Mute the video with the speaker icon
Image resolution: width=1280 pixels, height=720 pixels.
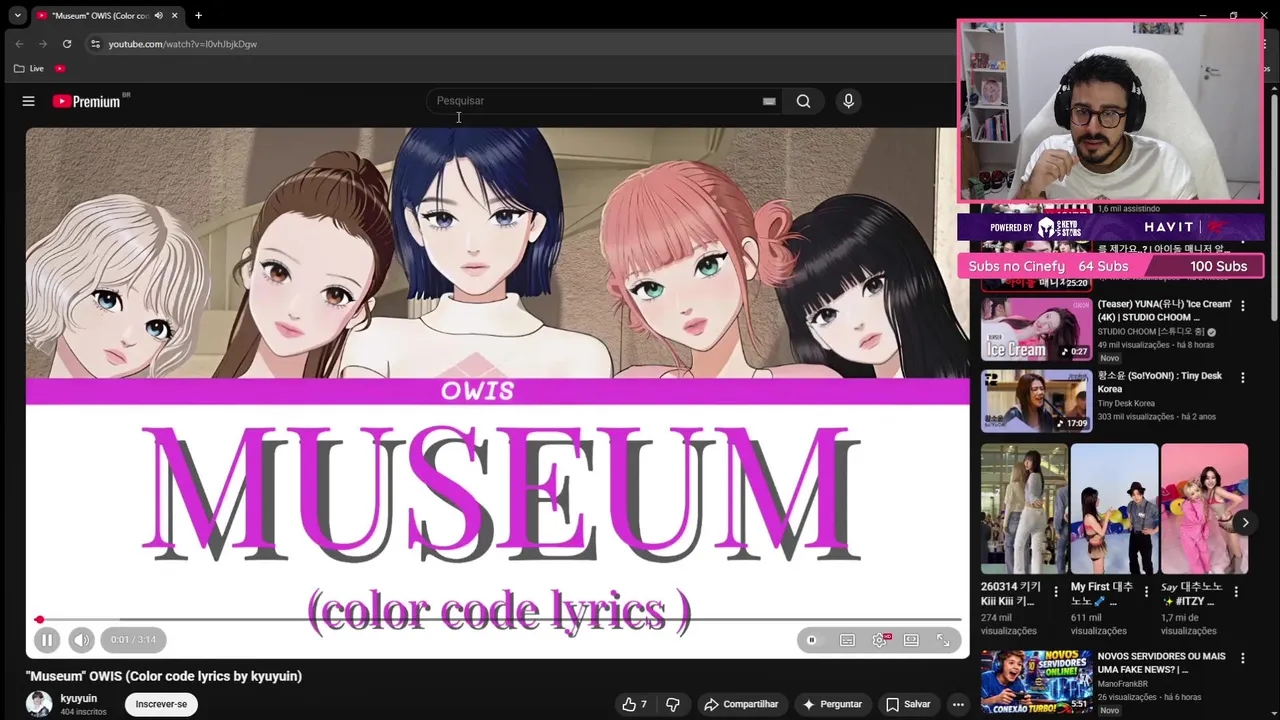pyautogui.click(x=81, y=640)
